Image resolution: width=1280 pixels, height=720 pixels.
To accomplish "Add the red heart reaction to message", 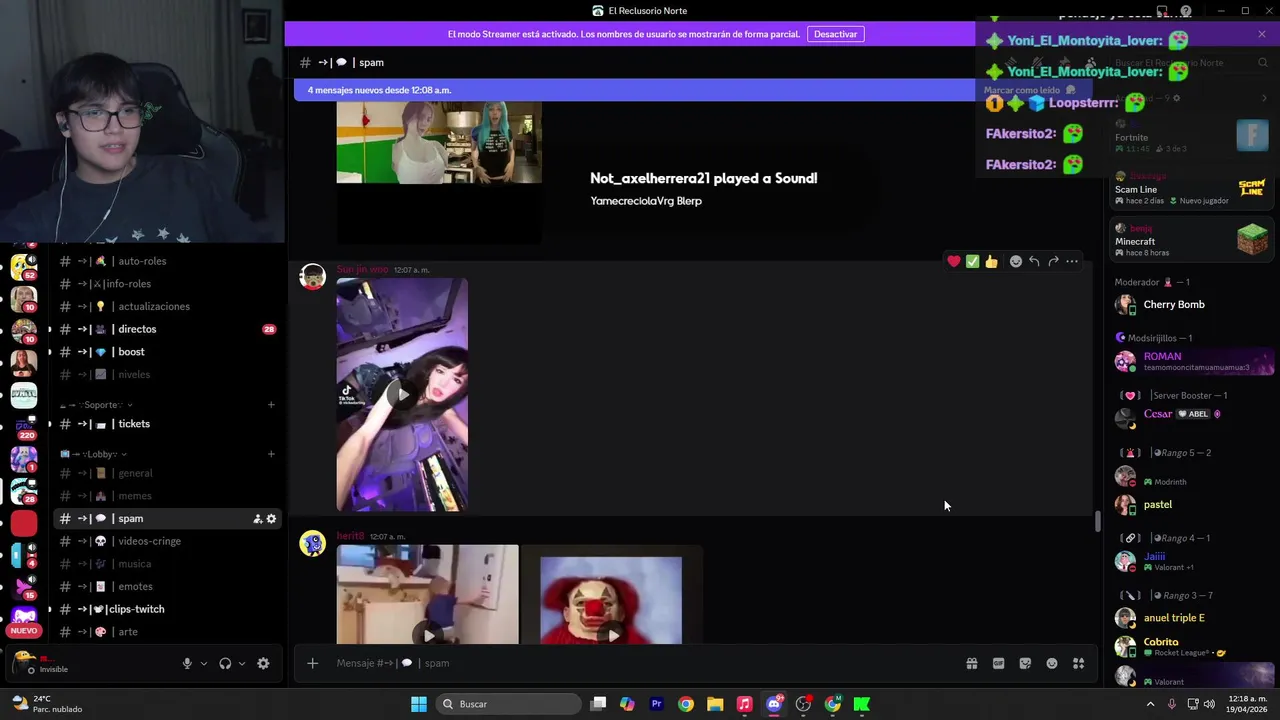I will [x=954, y=261].
